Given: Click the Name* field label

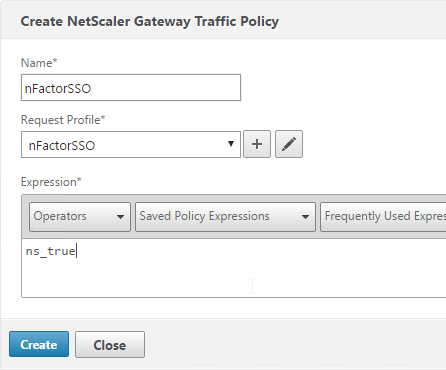Looking at the screenshot, I should [x=39, y=63].
